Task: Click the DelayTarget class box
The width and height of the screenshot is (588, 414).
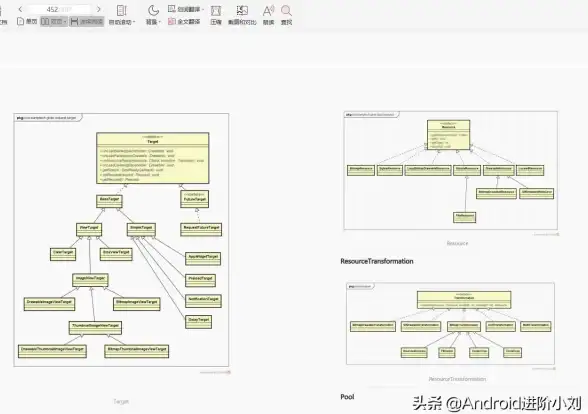Action: (198, 322)
